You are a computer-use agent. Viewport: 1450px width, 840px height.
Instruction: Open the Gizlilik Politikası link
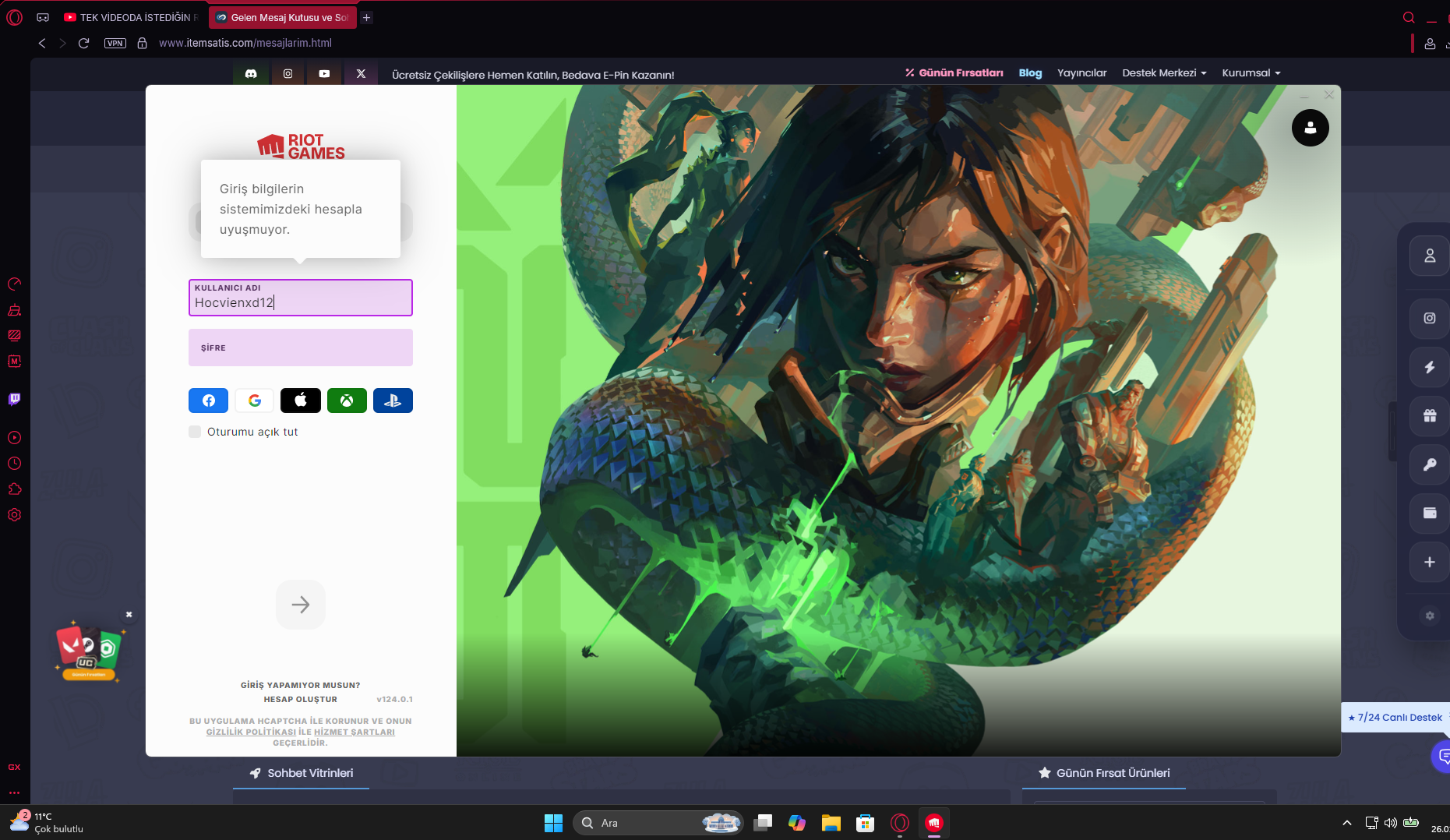[x=251, y=732]
